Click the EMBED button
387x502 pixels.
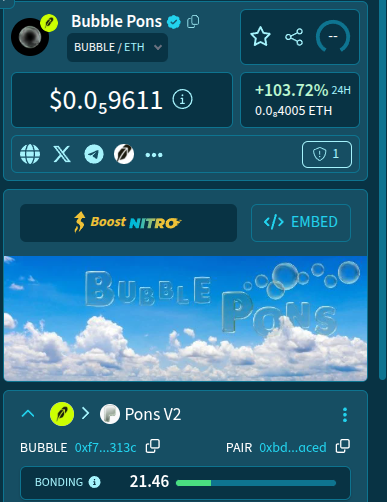click(301, 223)
